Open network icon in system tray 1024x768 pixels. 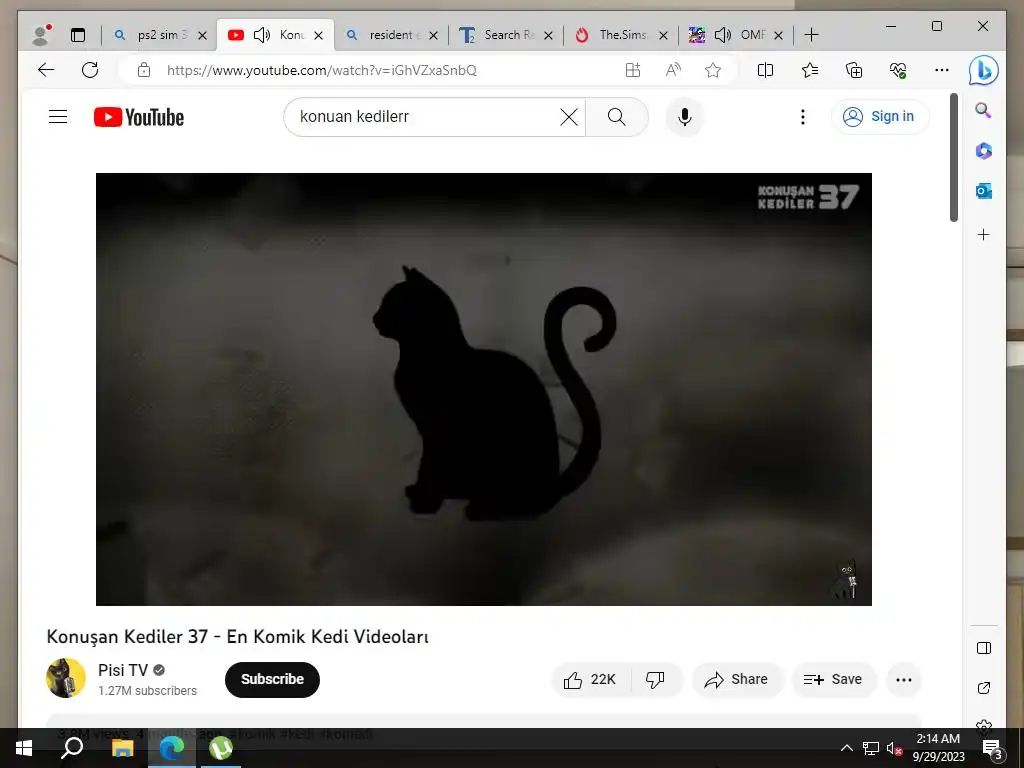pos(871,748)
